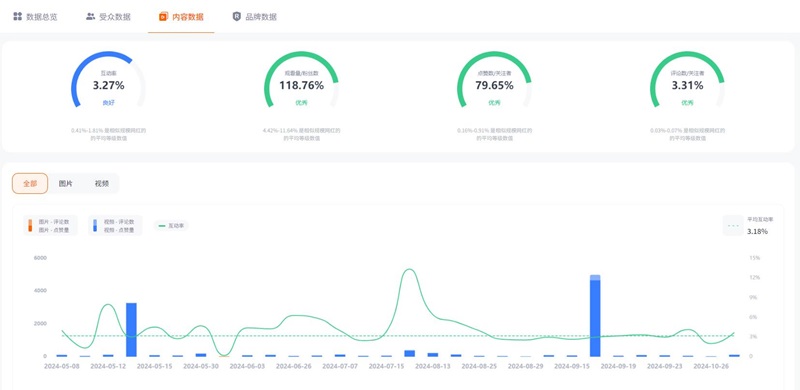This screenshot has height=390, width=800.
Task: Click the shield R icon beside 品牌数据
Action: click(237, 17)
